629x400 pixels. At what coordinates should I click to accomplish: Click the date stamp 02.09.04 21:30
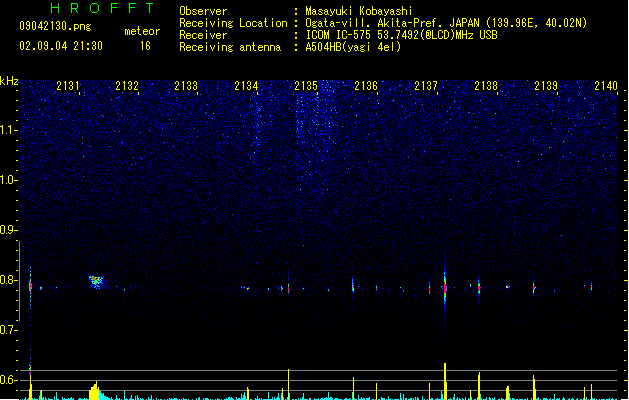pyautogui.click(x=61, y=46)
